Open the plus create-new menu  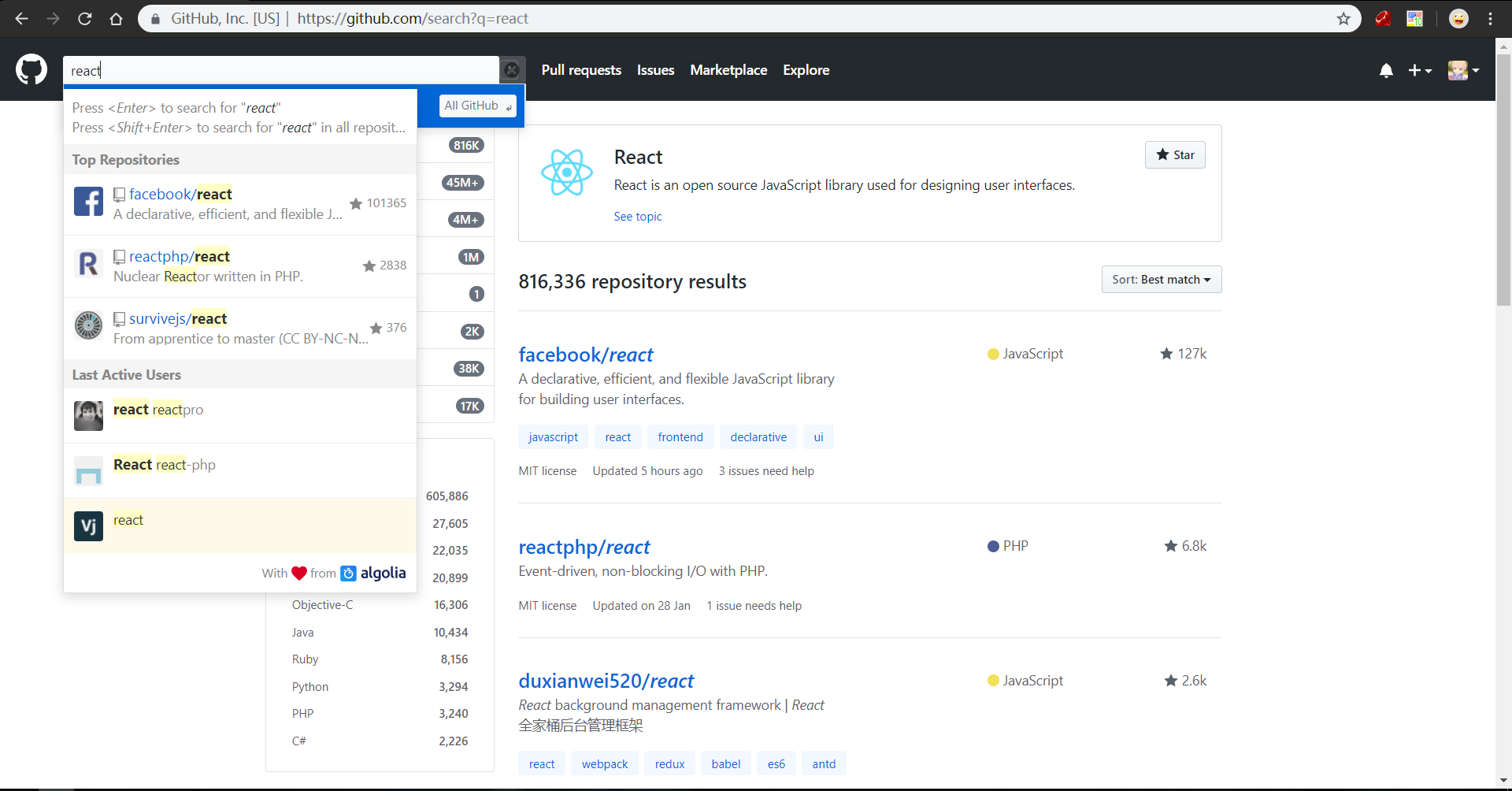[1420, 70]
